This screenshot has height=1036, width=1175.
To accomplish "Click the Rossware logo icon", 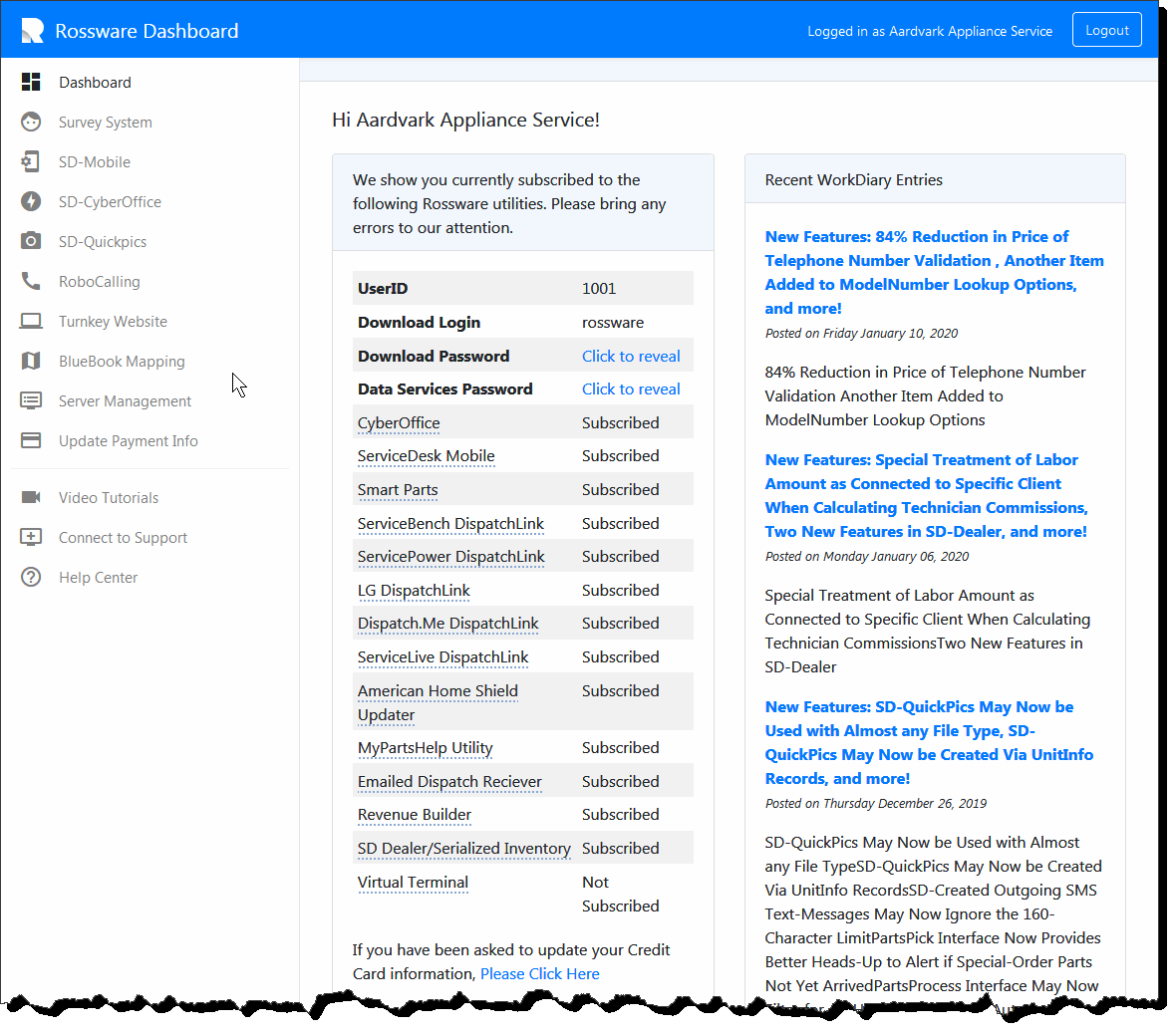I will (x=33, y=31).
